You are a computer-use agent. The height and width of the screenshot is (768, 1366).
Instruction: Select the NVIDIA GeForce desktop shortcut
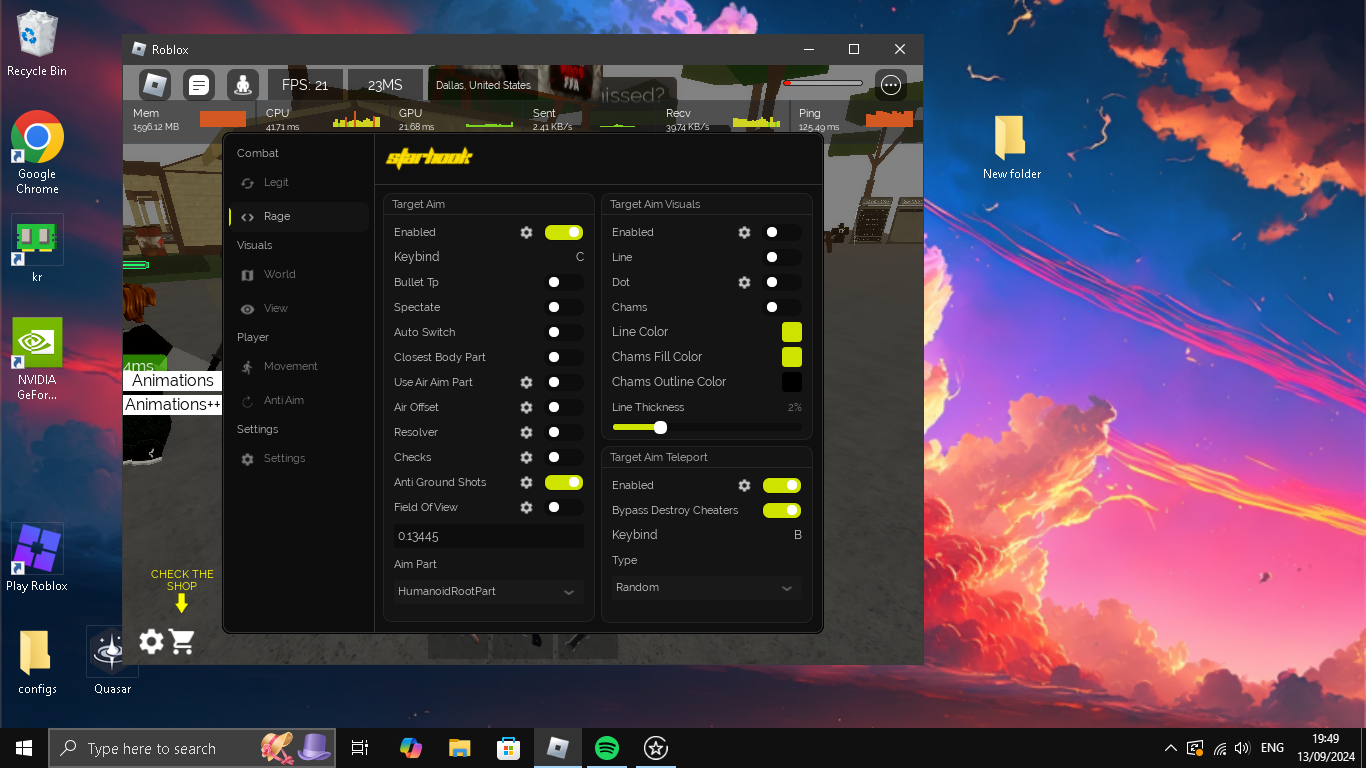point(37,359)
